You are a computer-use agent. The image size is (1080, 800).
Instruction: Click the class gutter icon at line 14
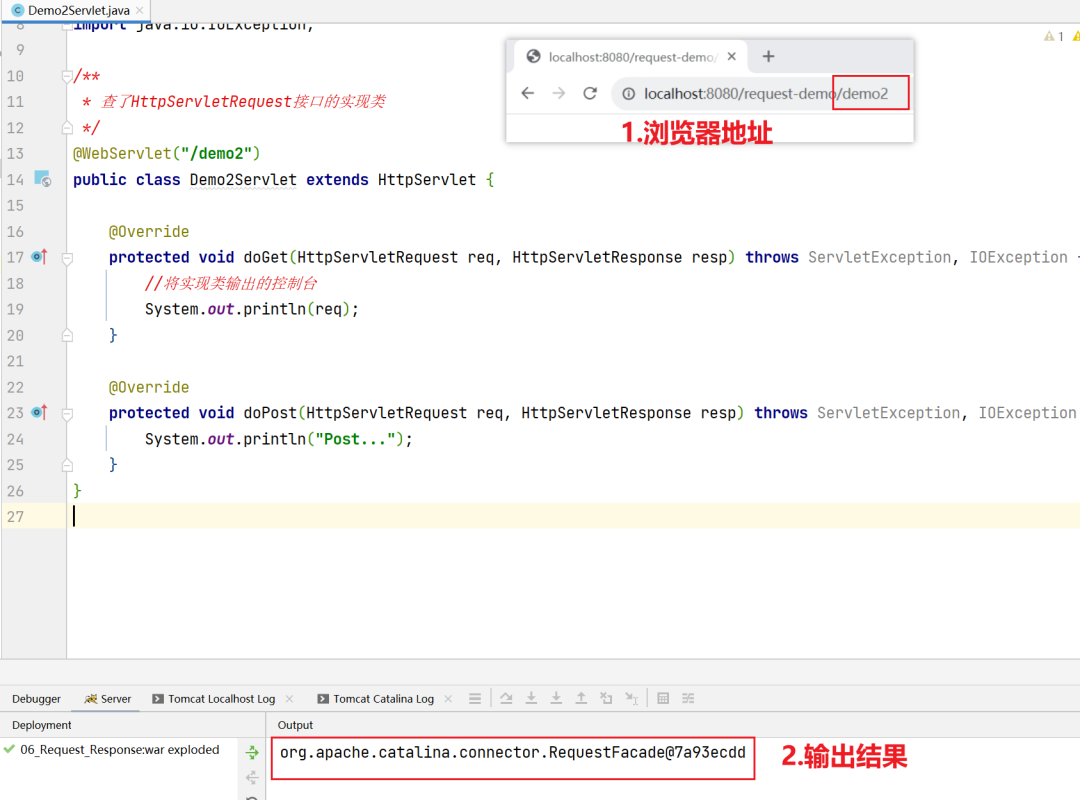click(42, 179)
